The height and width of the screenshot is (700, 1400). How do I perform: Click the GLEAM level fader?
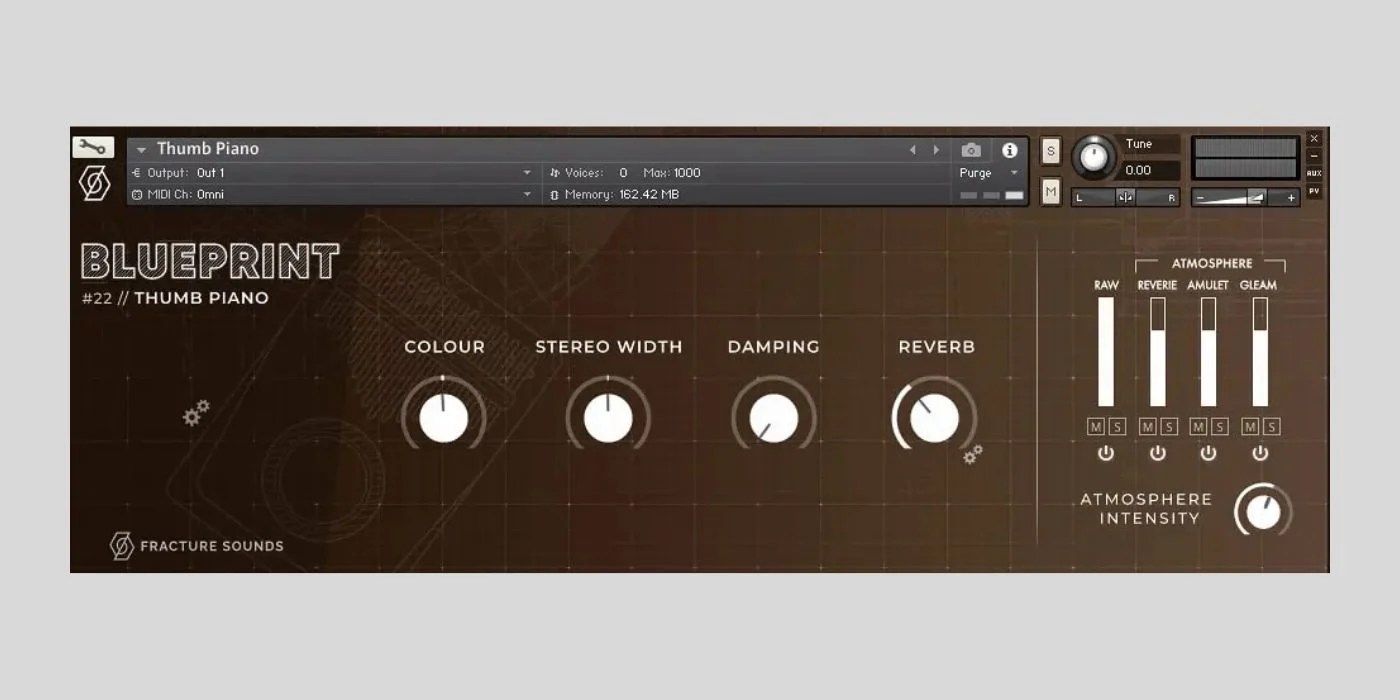coord(1260,352)
